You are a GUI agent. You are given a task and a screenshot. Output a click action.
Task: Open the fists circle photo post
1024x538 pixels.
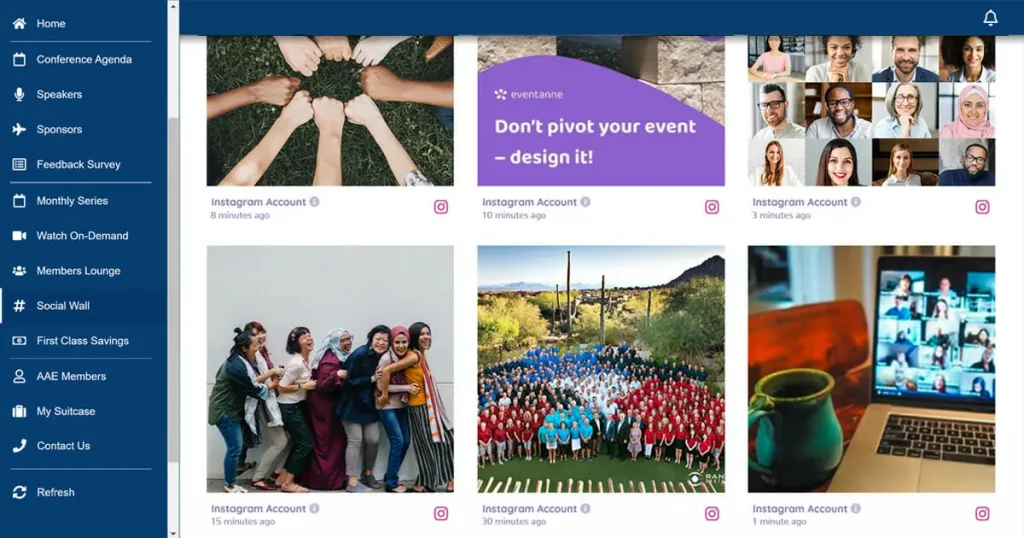pyautogui.click(x=330, y=111)
